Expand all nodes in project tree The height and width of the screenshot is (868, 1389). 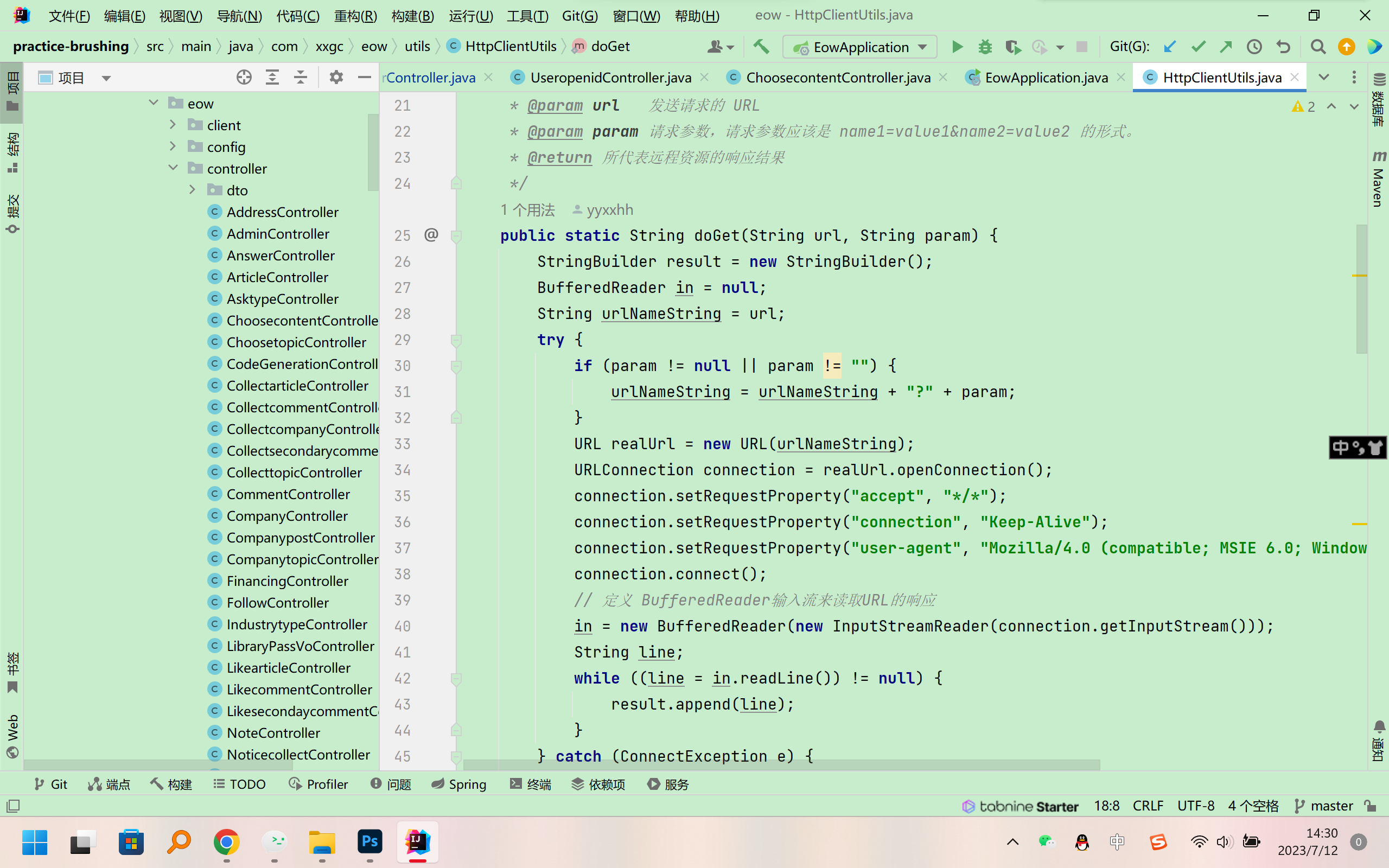272,78
